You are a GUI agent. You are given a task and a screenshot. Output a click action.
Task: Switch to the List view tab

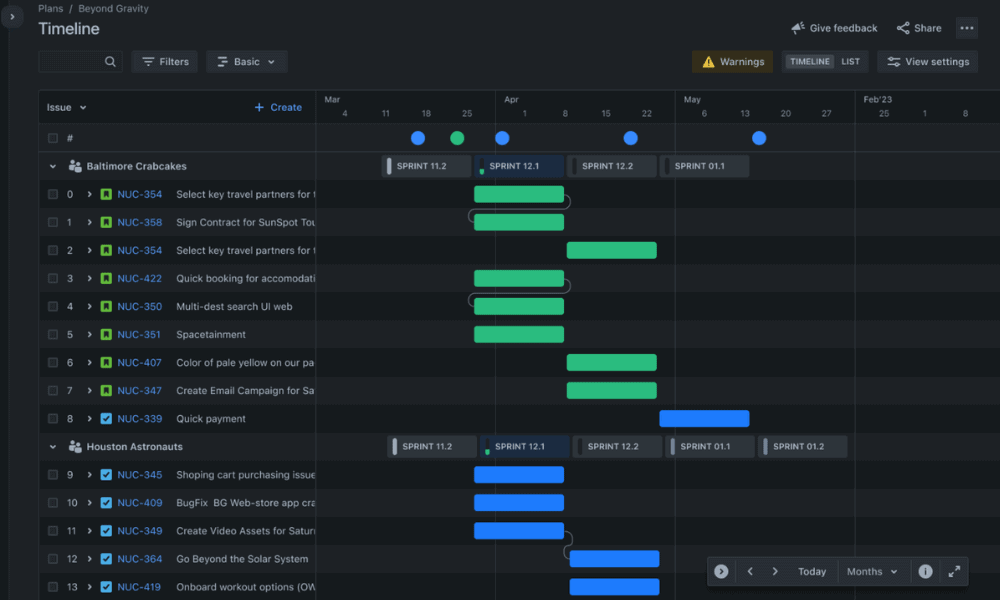tap(850, 62)
